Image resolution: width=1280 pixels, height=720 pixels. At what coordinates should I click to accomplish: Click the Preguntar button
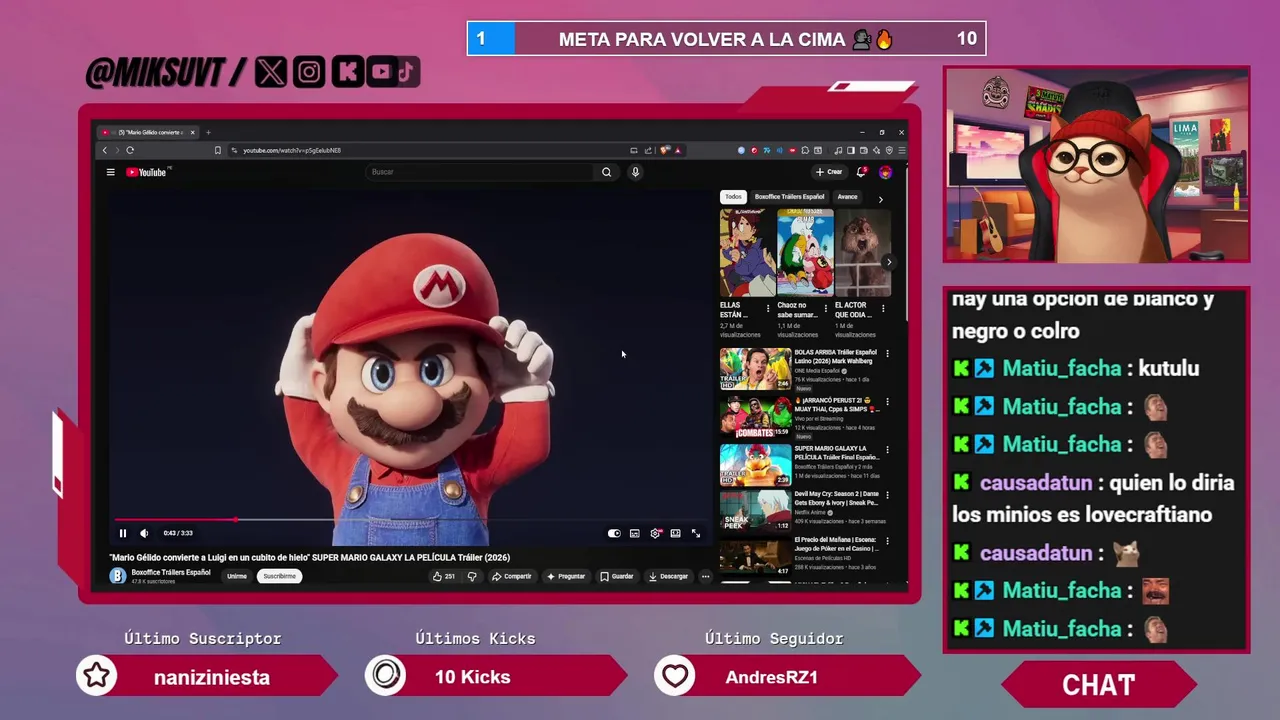click(x=566, y=576)
